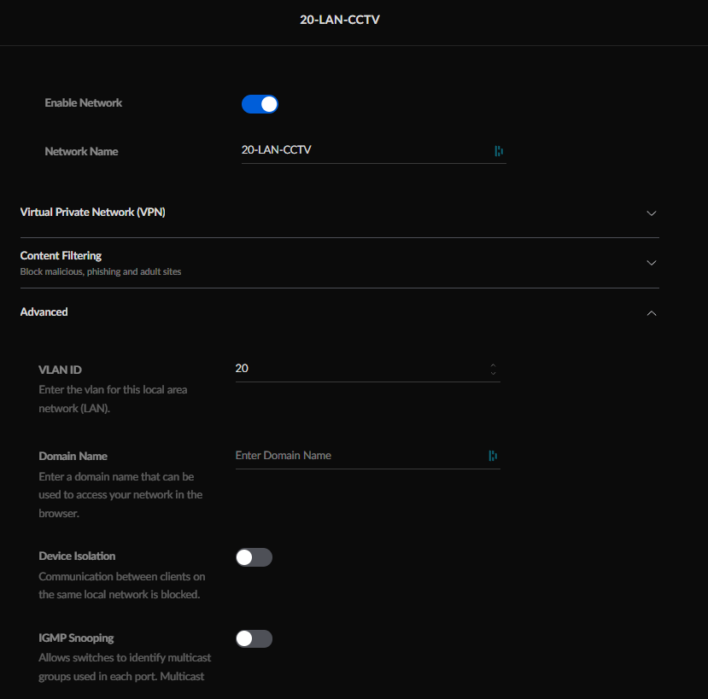Image resolution: width=708 pixels, height=699 pixels.
Task: Click the VLAN ID decrement down arrow
Action: point(493,373)
